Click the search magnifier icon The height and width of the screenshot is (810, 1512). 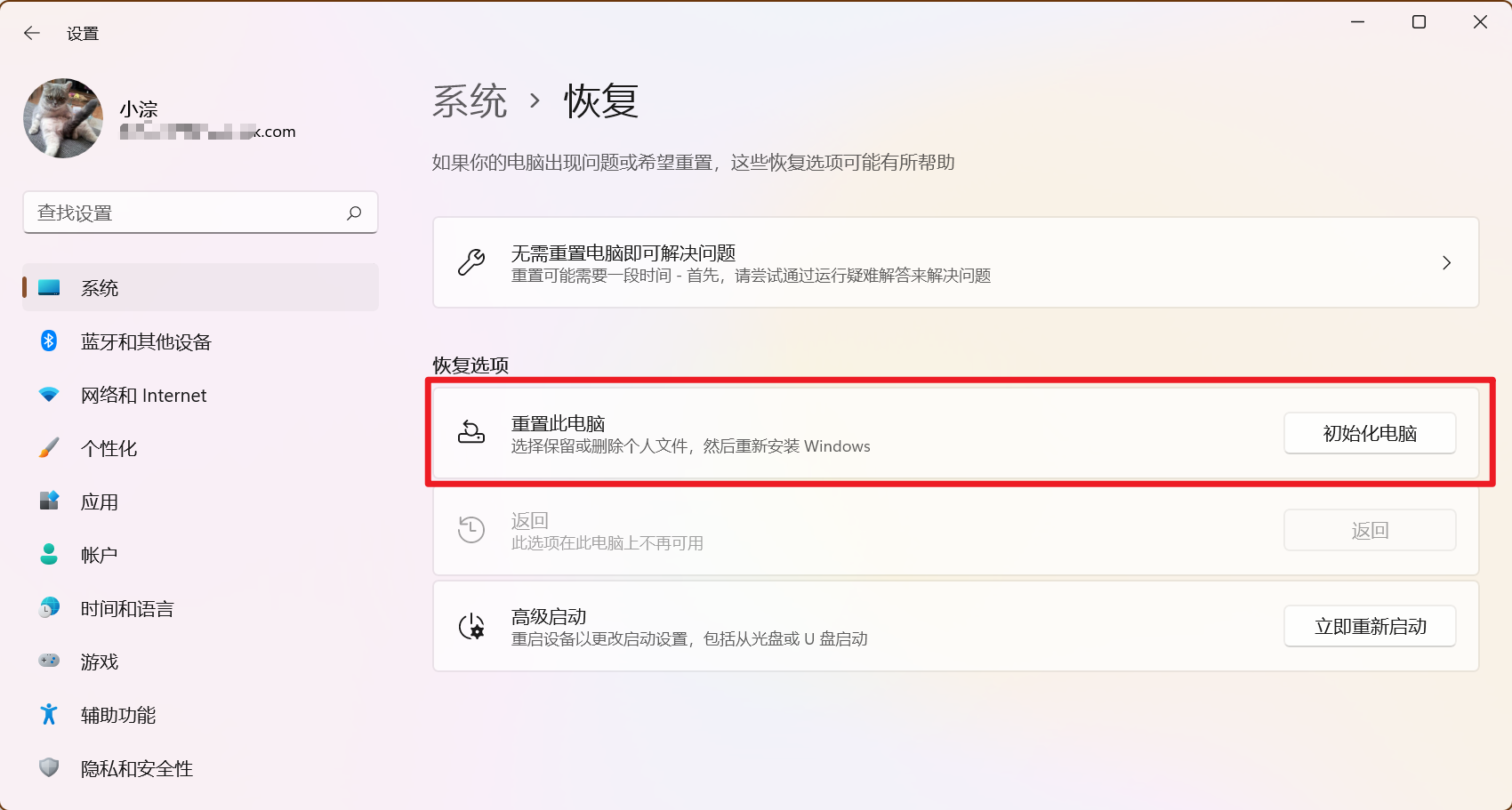(354, 213)
